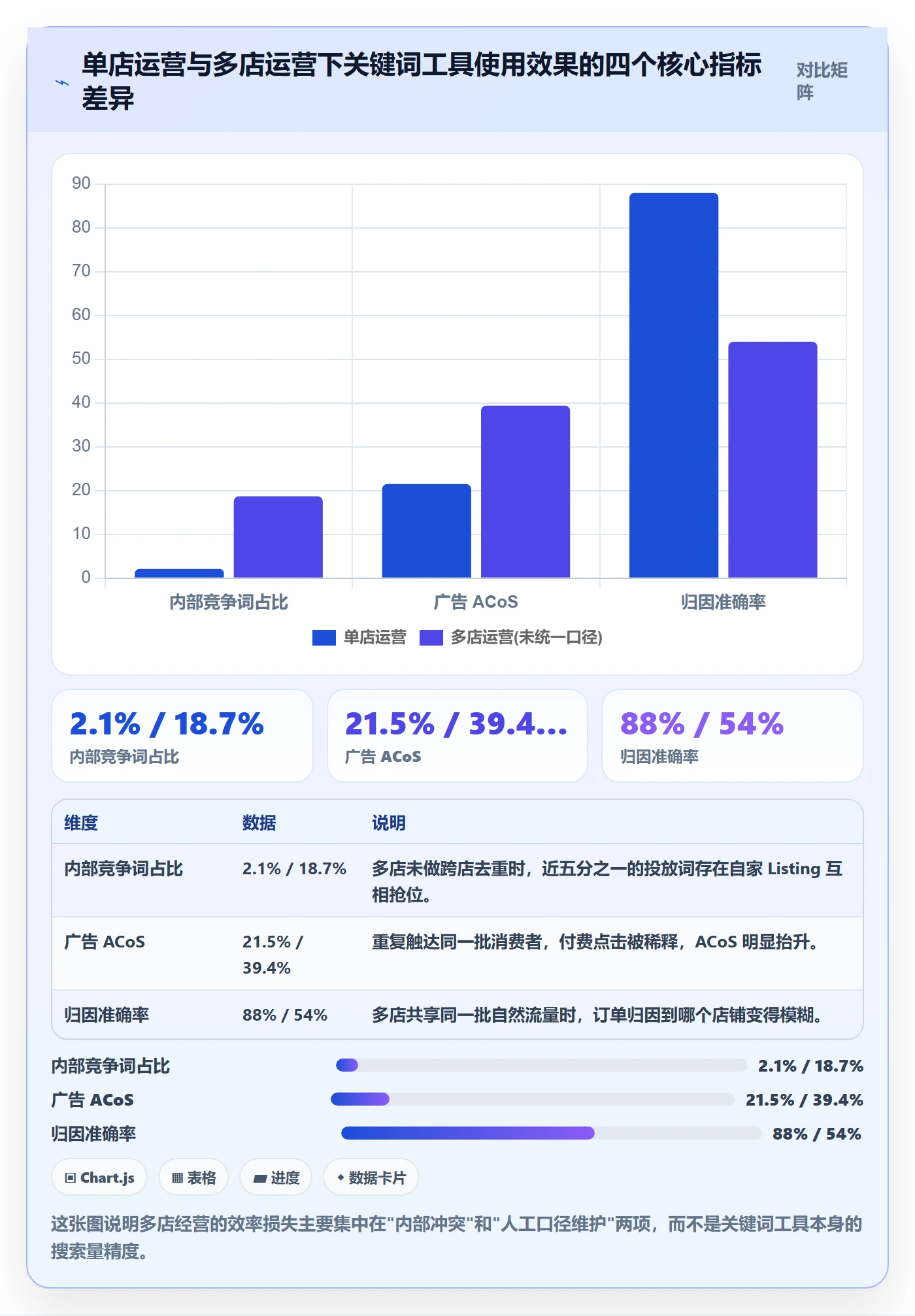The height and width of the screenshot is (1316, 915).
Task: Click the 多店运营 bar for 广告 ACoS
Action: 525,491
